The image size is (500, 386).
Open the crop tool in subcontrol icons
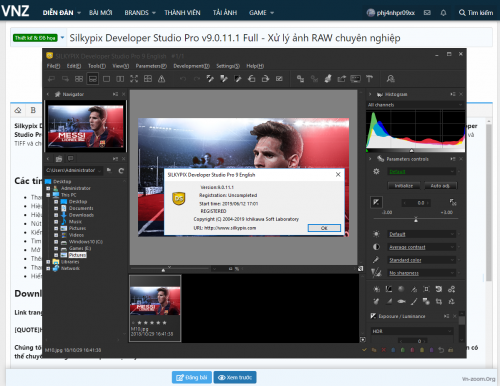(x=439, y=301)
